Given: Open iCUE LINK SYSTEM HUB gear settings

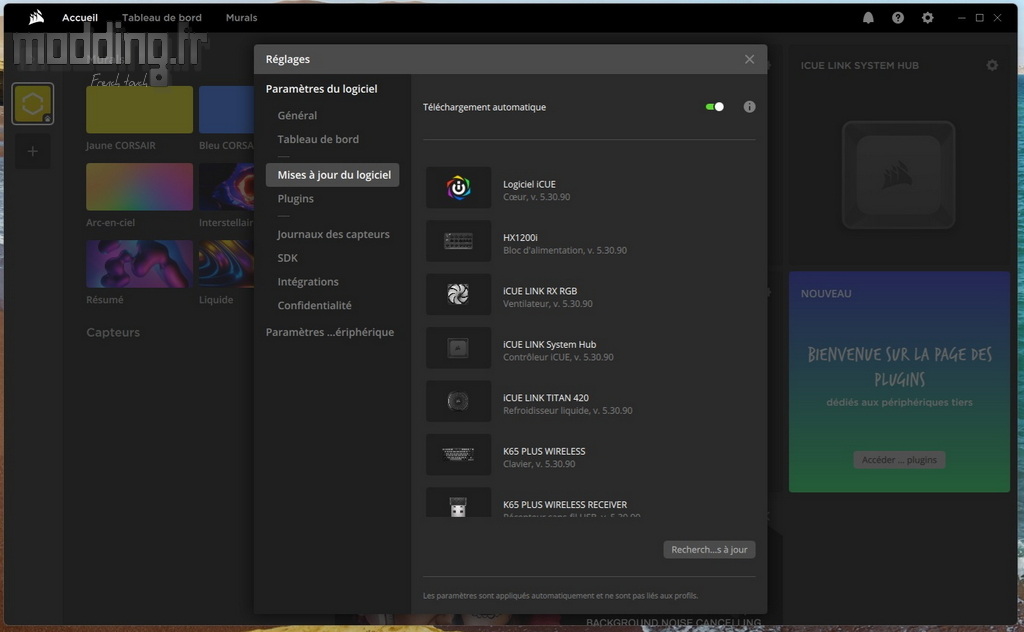Looking at the screenshot, I should point(992,65).
